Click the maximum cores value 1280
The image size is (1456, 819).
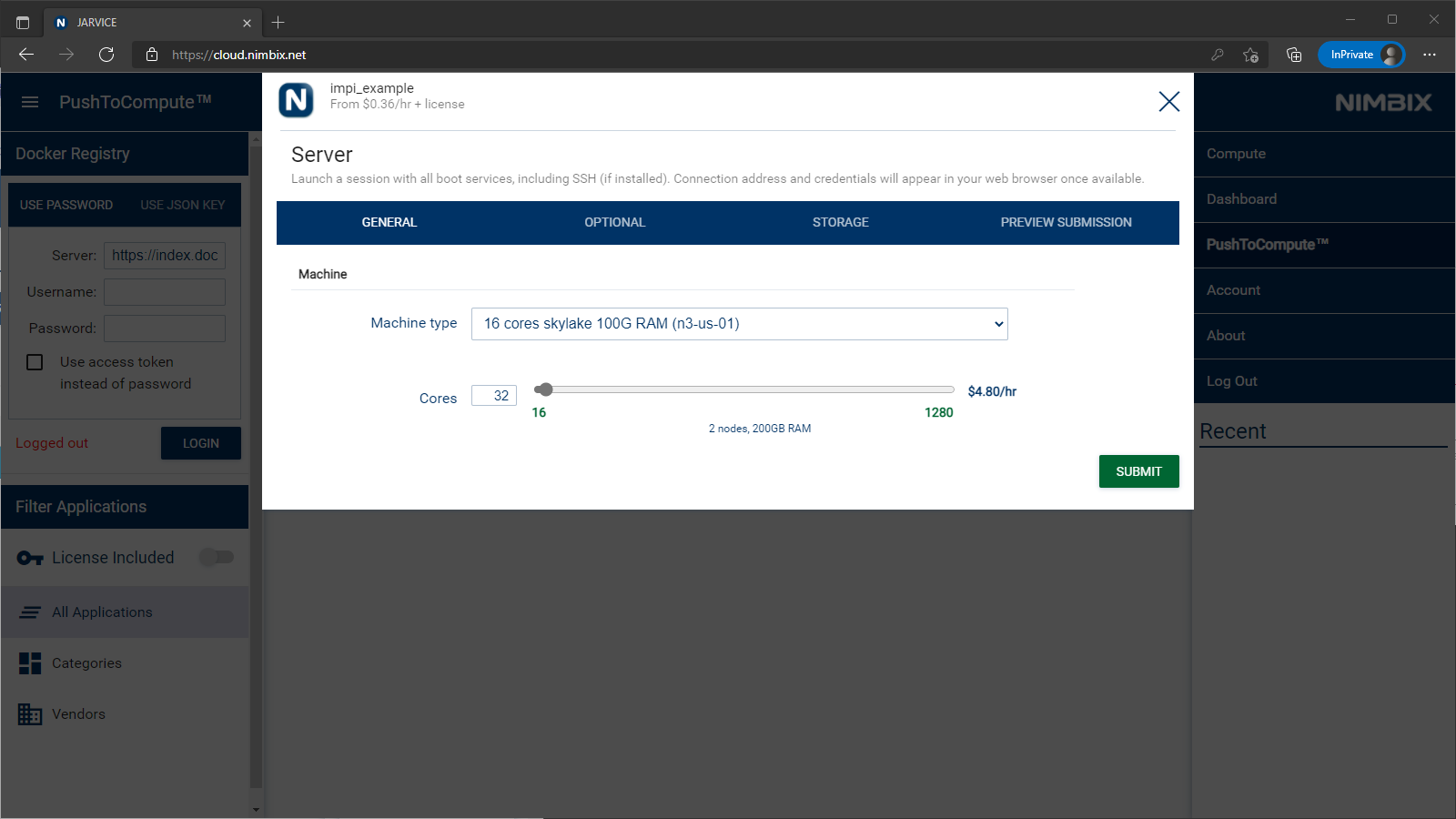939,413
